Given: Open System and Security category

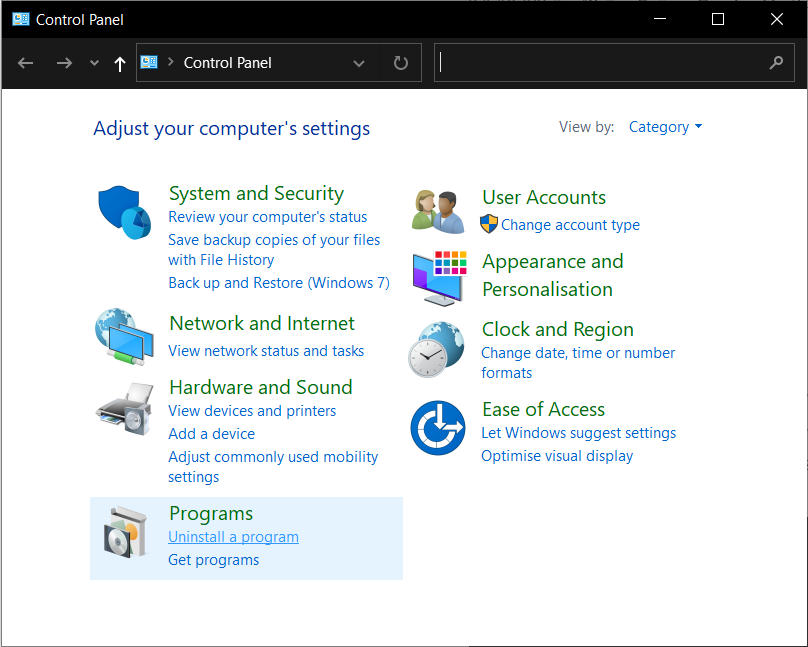Looking at the screenshot, I should 256,193.
